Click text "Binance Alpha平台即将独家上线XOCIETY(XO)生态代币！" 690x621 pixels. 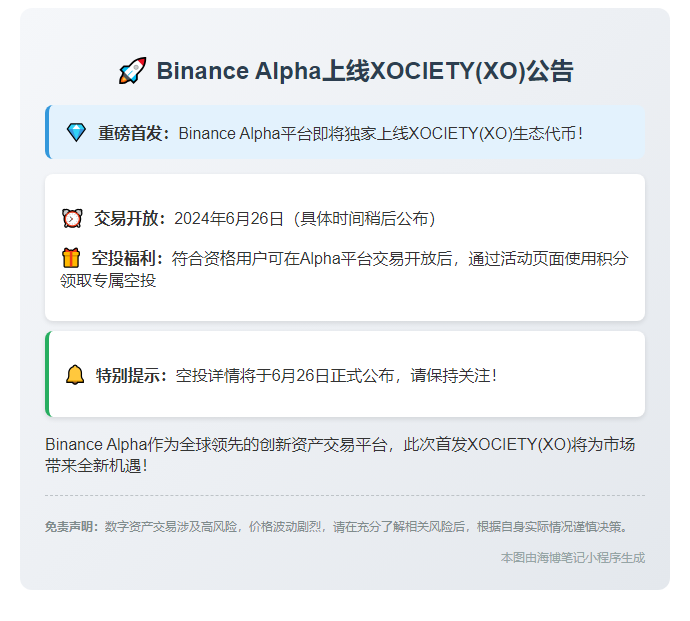coord(382,133)
